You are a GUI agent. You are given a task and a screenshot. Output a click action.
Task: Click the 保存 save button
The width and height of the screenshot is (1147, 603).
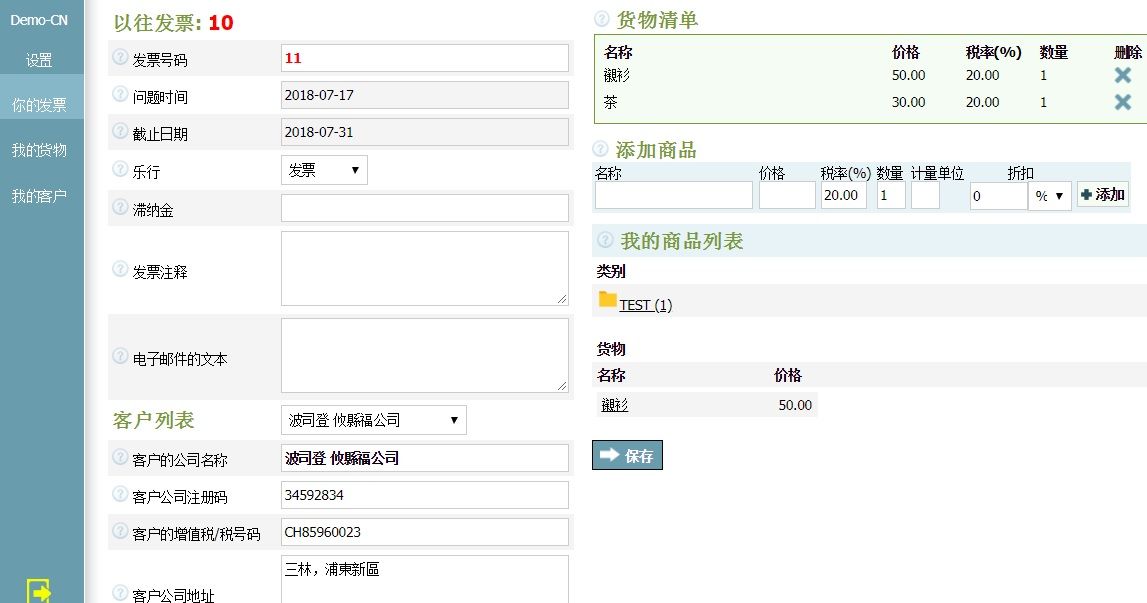pyautogui.click(x=627, y=455)
